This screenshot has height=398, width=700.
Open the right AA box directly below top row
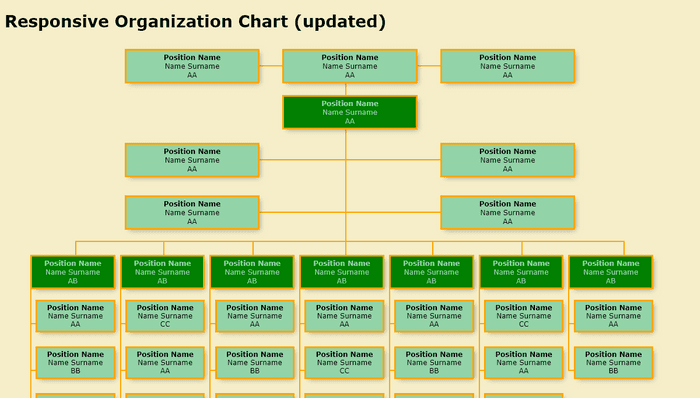tap(508, 160)
